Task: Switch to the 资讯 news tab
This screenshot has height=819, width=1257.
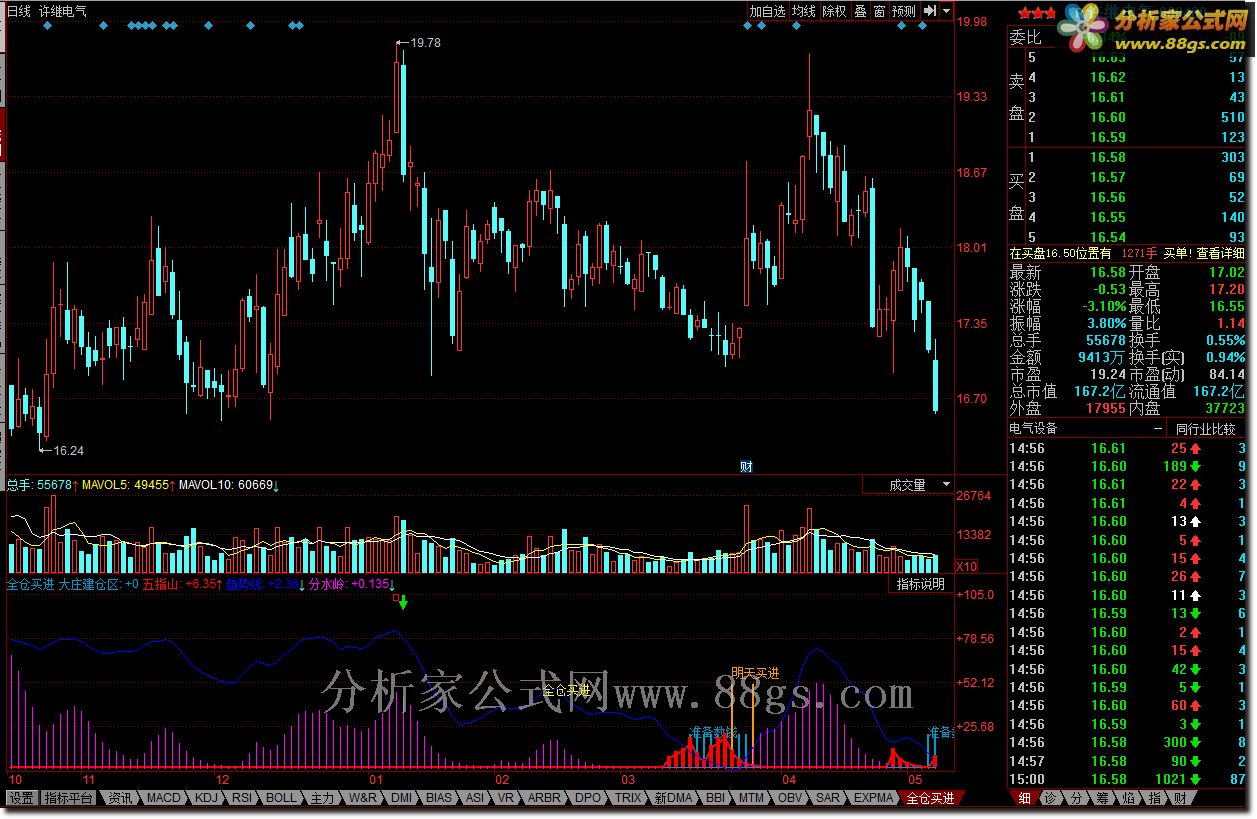Action: click(120, 798)
